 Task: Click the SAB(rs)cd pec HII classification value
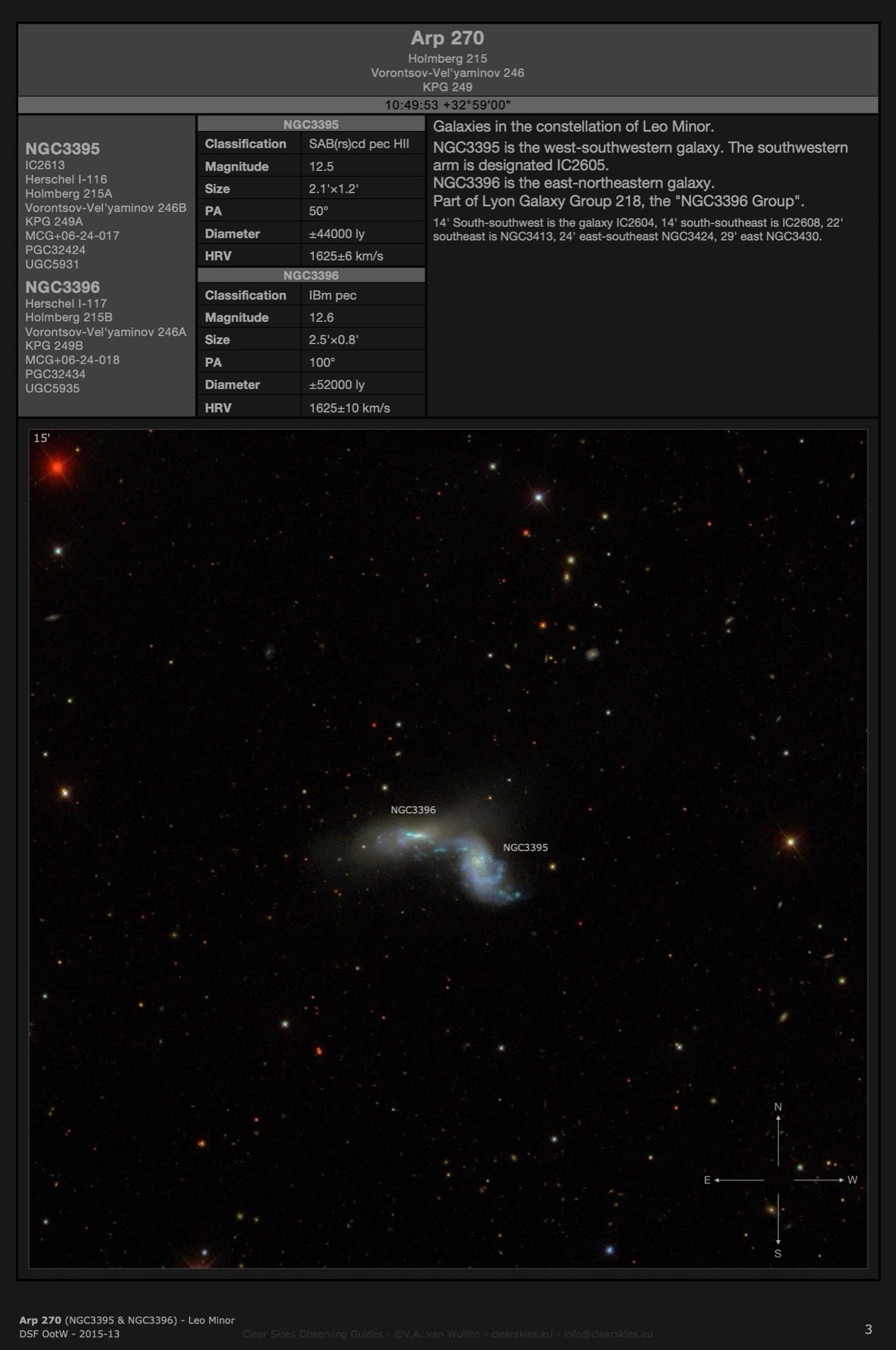[x=359, y=144]
